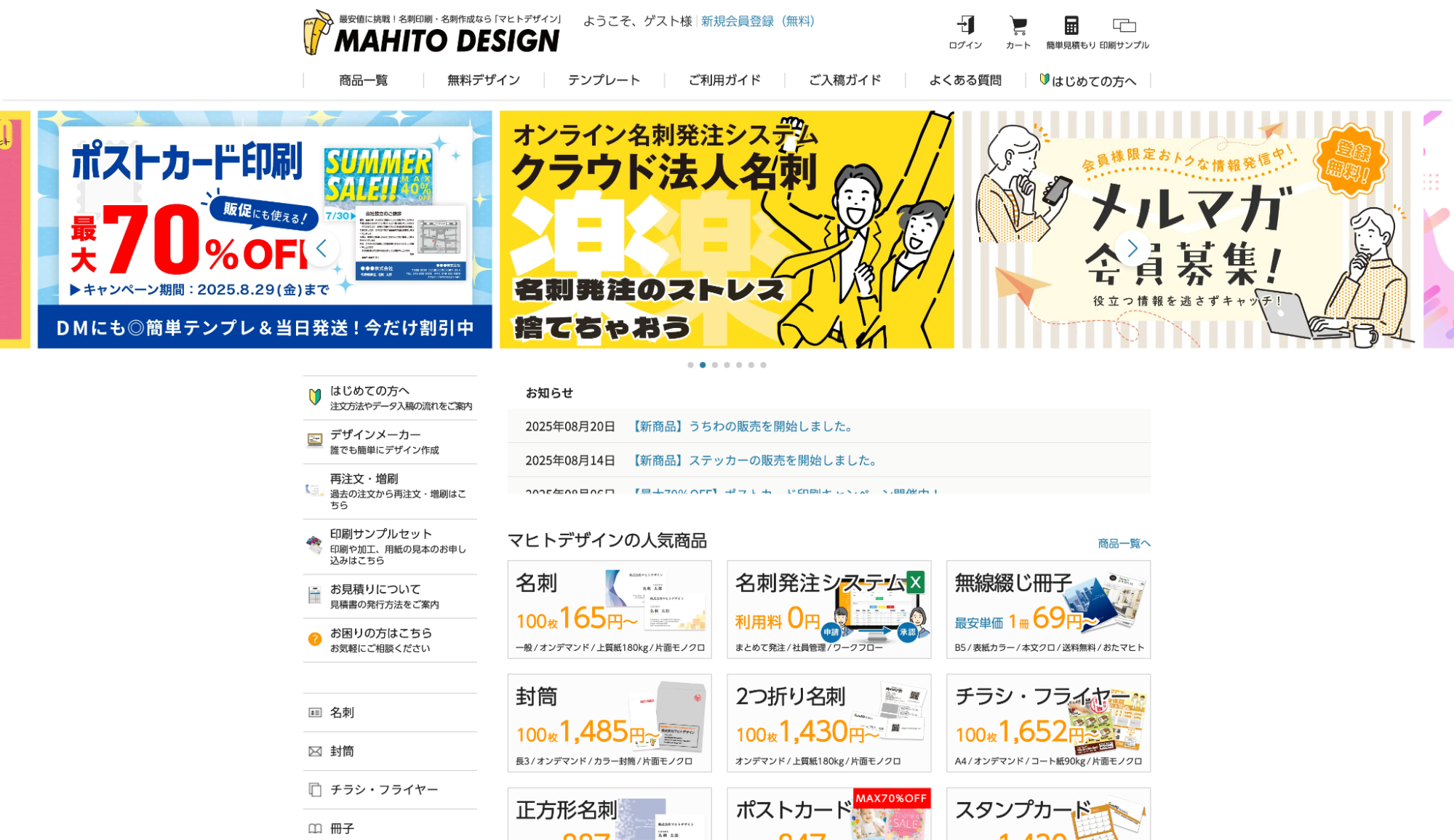Click the Mahito Design logo
Viewport: 1454px width, 840px height.
(x=431, y=33)
